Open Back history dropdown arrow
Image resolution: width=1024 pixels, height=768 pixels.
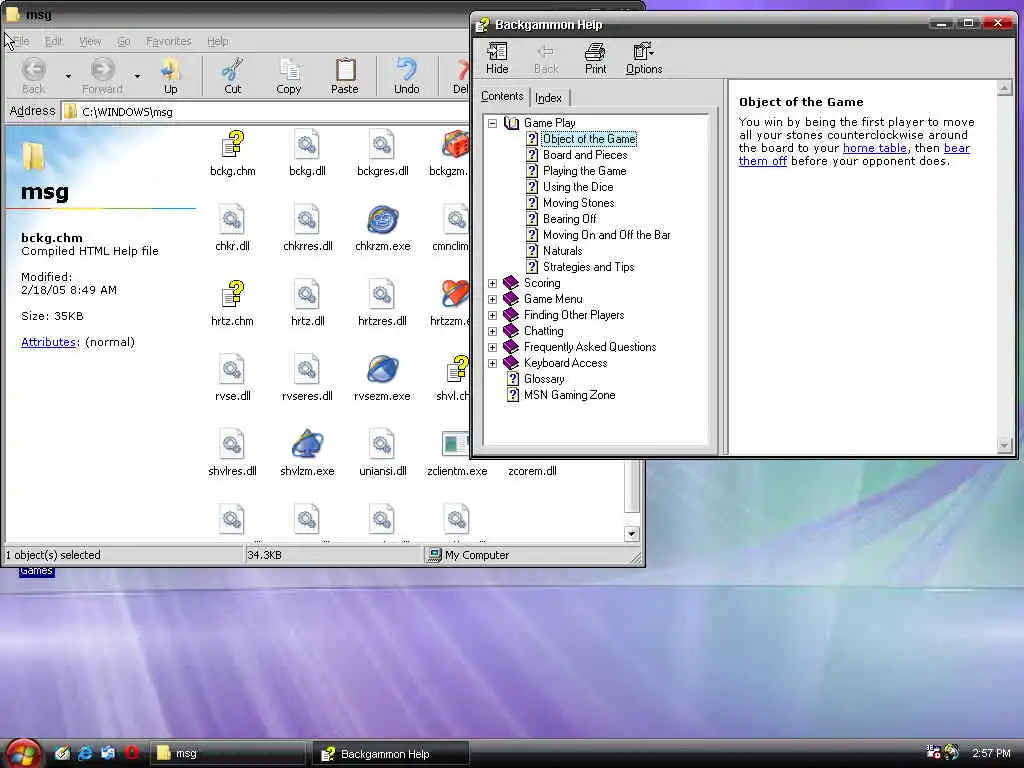68,76
